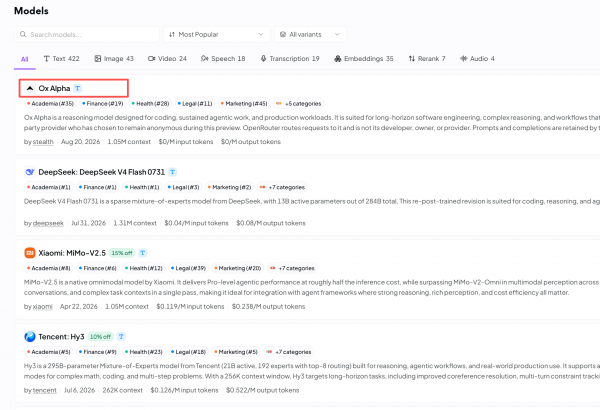600x410 pixels.
Task: Click Legal (#11) tag on Ox Alpha
Action: coord(194,104)
